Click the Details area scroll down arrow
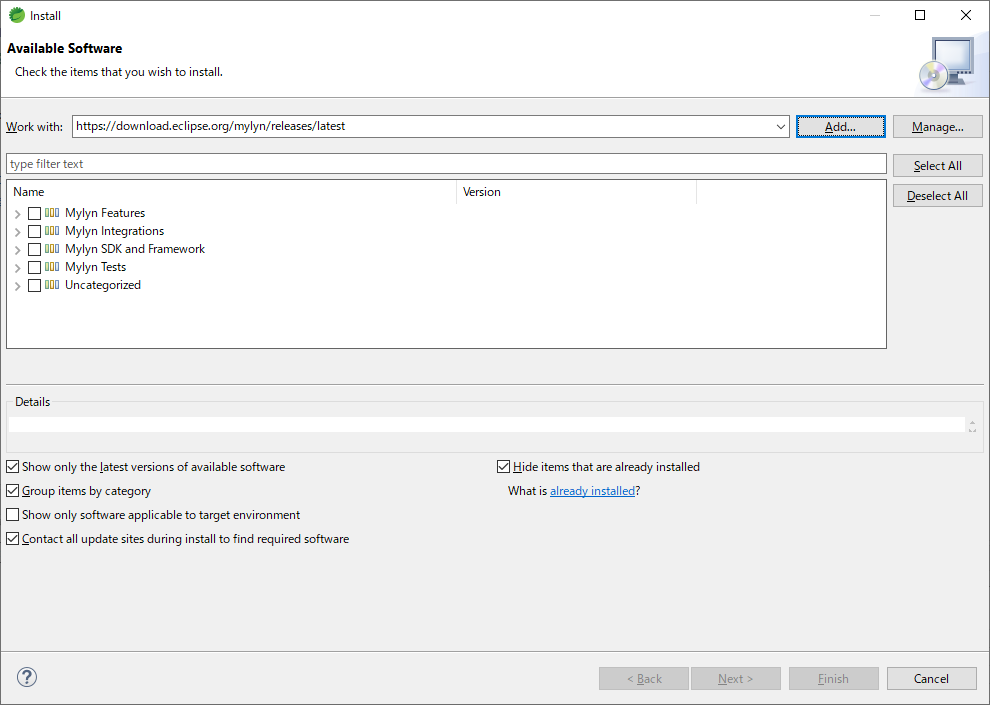This screenshot has height=705, width=990. pos(972,430)
